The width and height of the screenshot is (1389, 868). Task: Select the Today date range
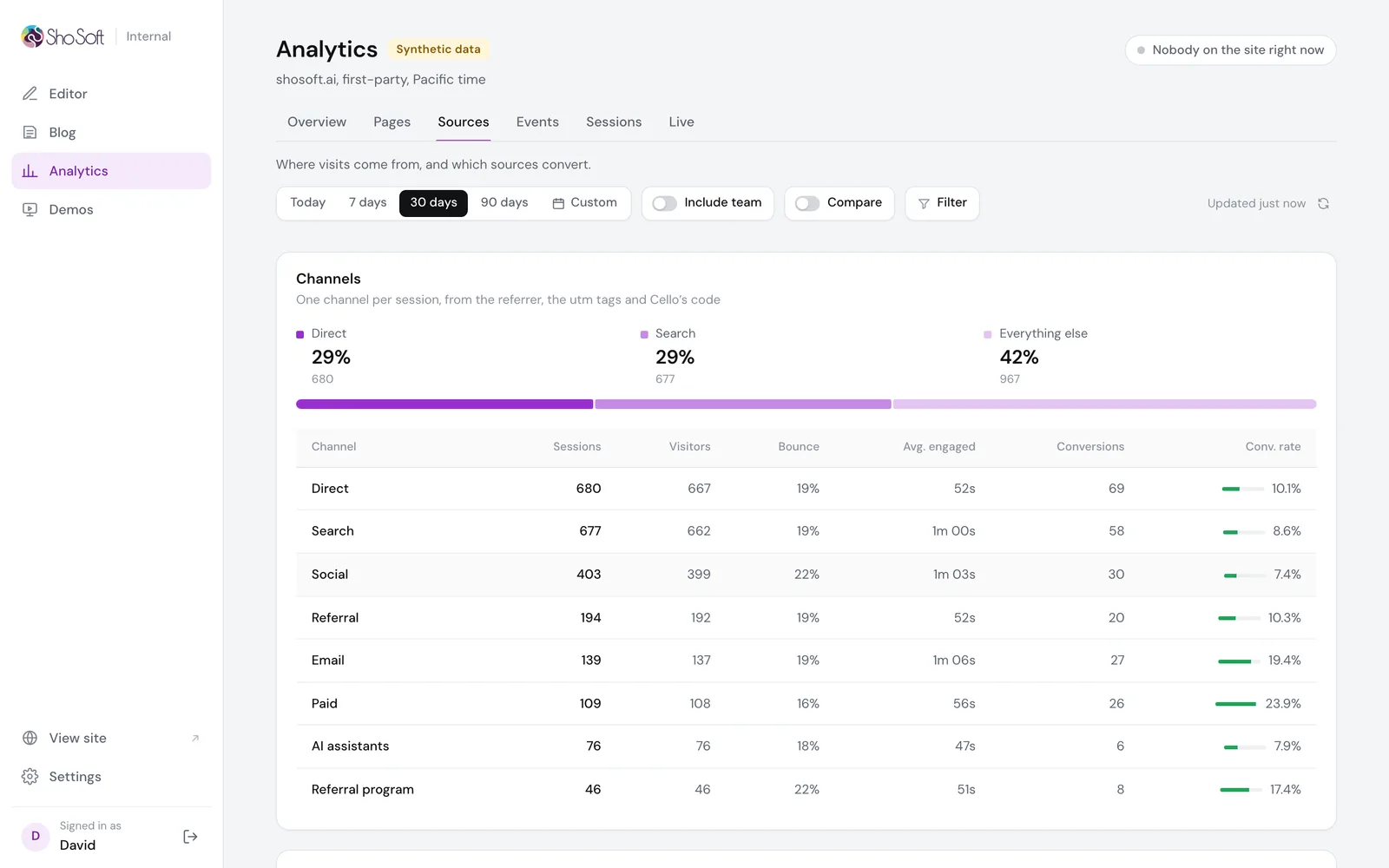308,202
